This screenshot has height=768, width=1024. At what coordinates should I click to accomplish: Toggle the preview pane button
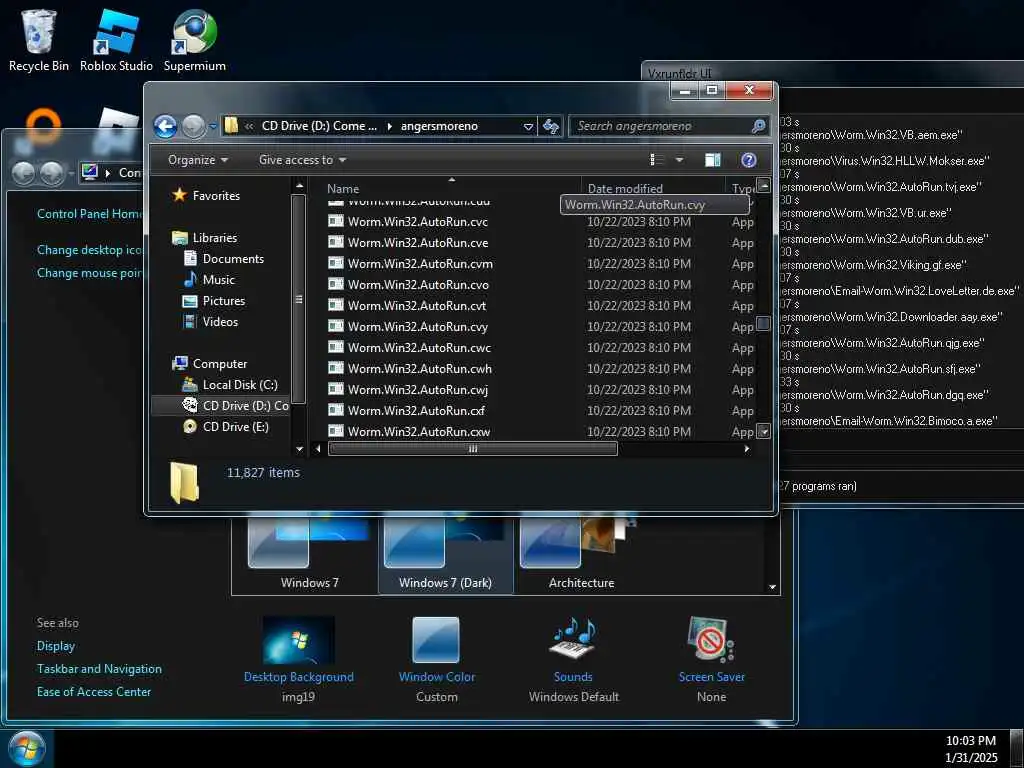pyautogui.click(x=712, y=160)
